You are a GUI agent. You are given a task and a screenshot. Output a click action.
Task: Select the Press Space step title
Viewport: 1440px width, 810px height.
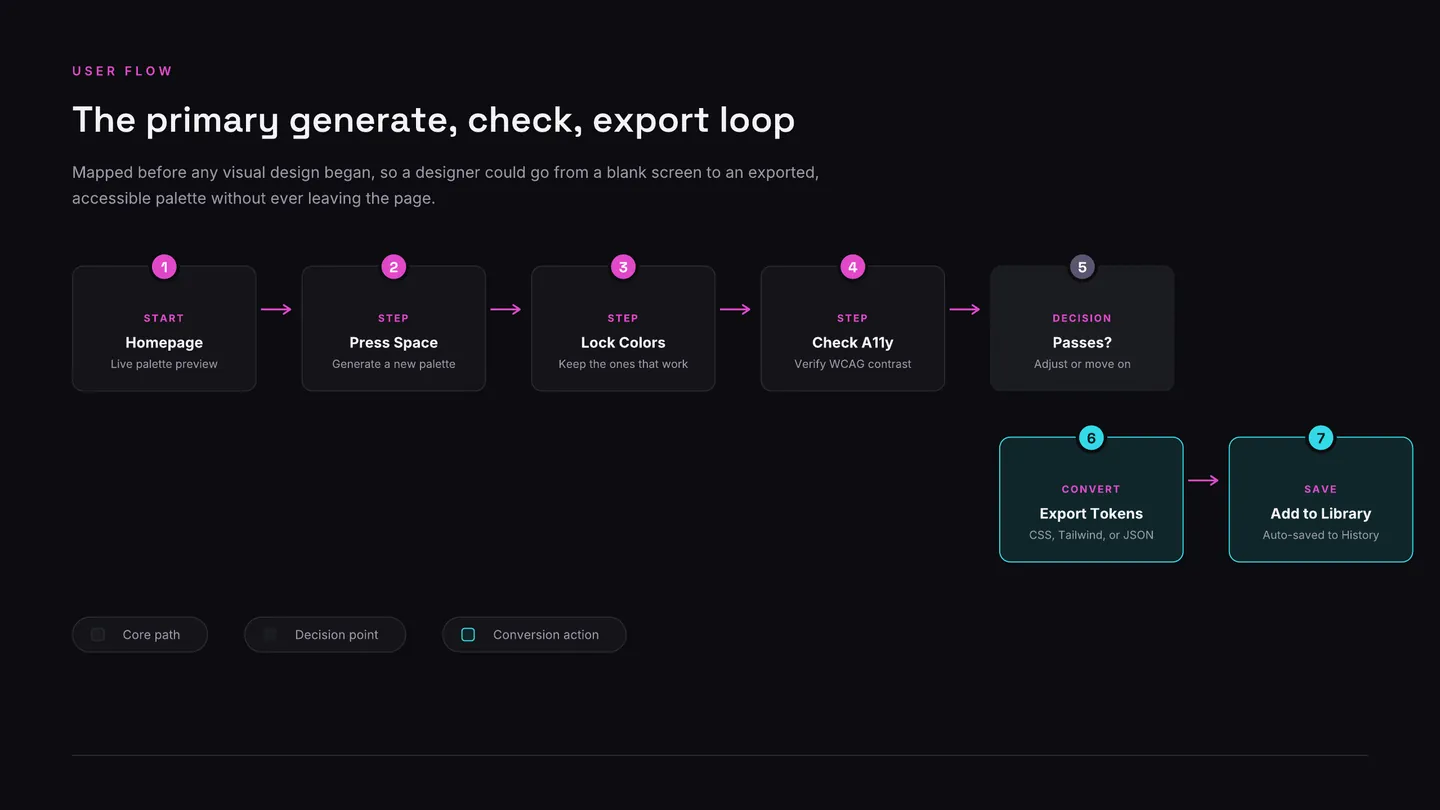pyautogui.click(x=394, y=342)
